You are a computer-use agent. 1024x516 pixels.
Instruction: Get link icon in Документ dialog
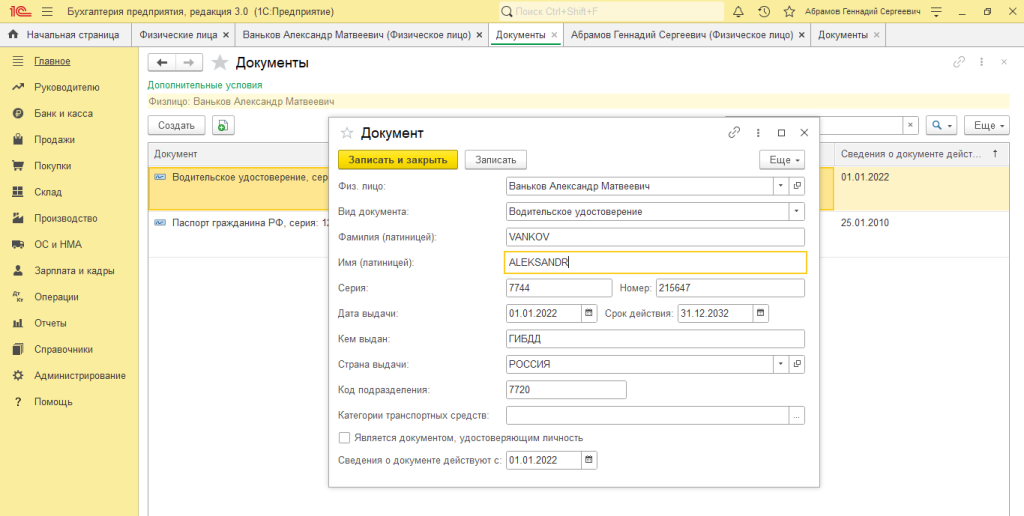point(734,133)
